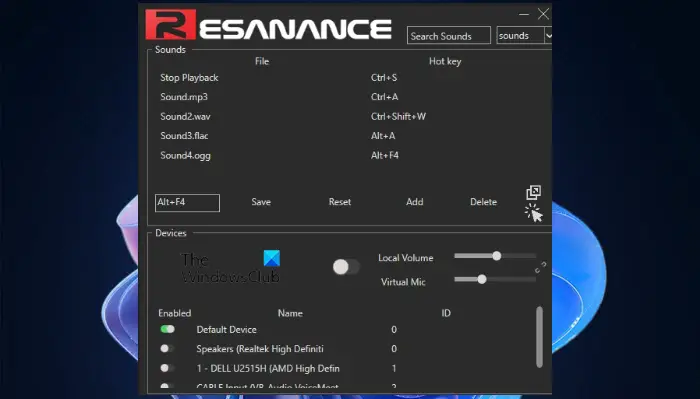Click the Ctrl+Shift+W hotkey cell
This screenshot has height=399, width=700.
(x=398, y=116)
